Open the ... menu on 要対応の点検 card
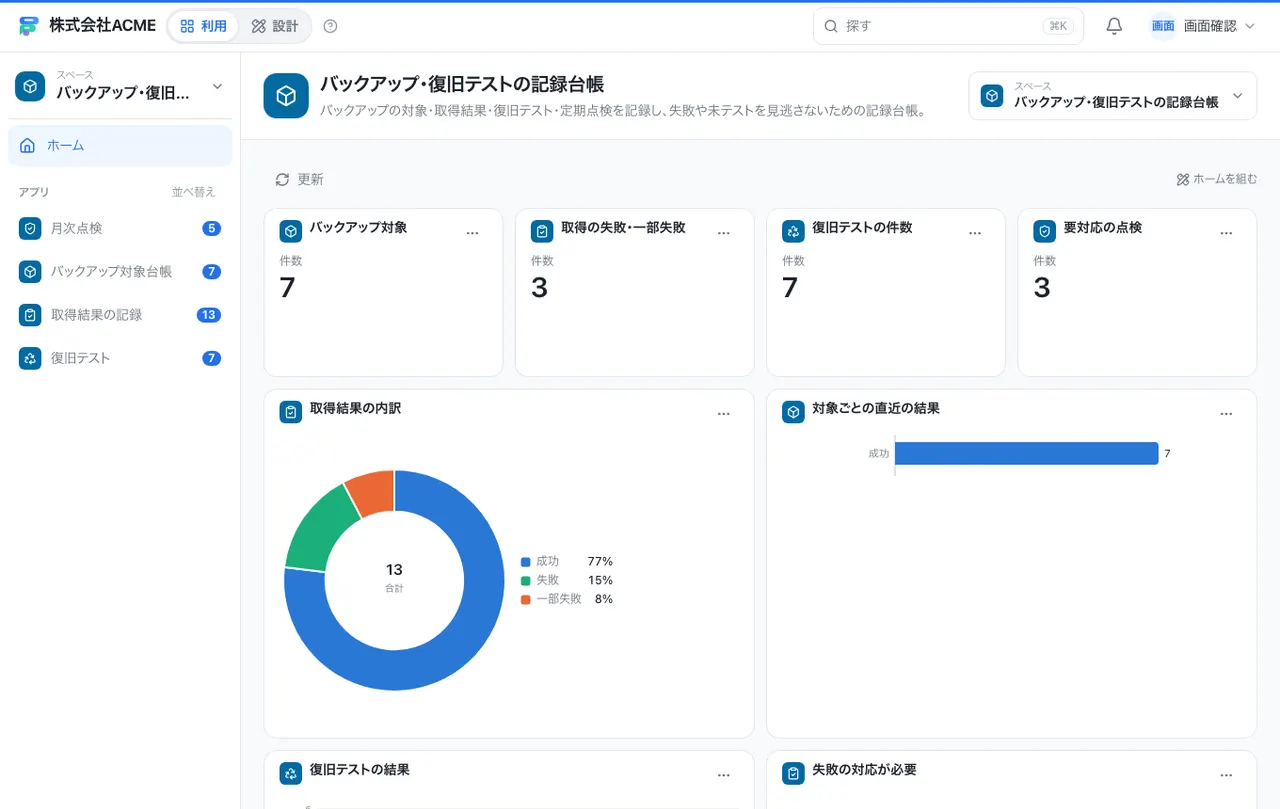 click(1226, 233)
